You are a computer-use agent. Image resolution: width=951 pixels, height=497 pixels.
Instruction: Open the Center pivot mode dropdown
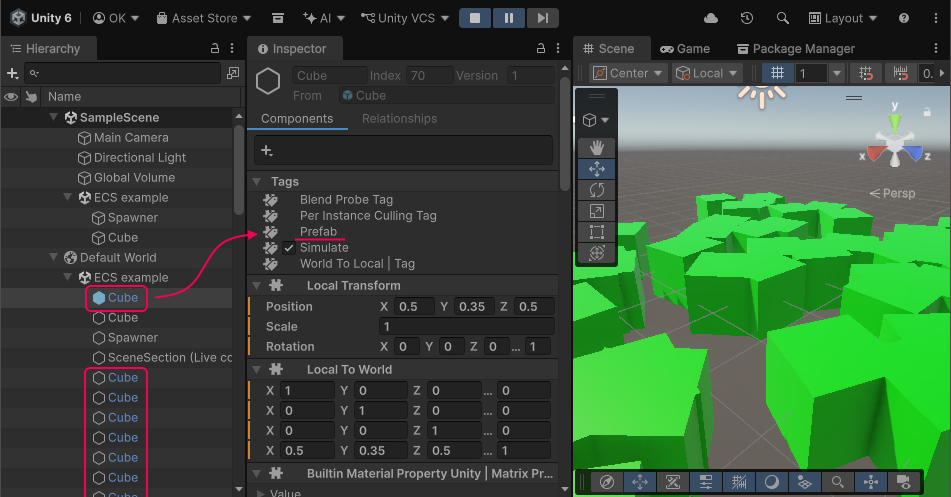tap(628, 73)
